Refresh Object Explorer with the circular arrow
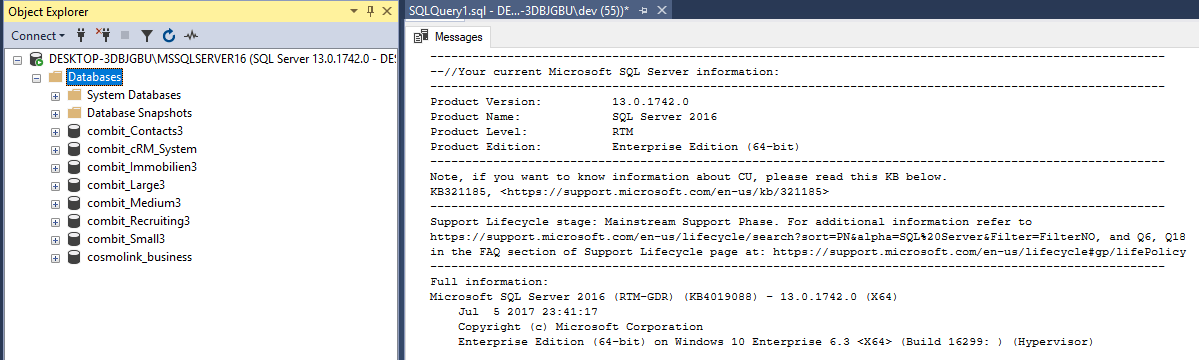This screenshot has height=360, width=1199. [169, 35]
